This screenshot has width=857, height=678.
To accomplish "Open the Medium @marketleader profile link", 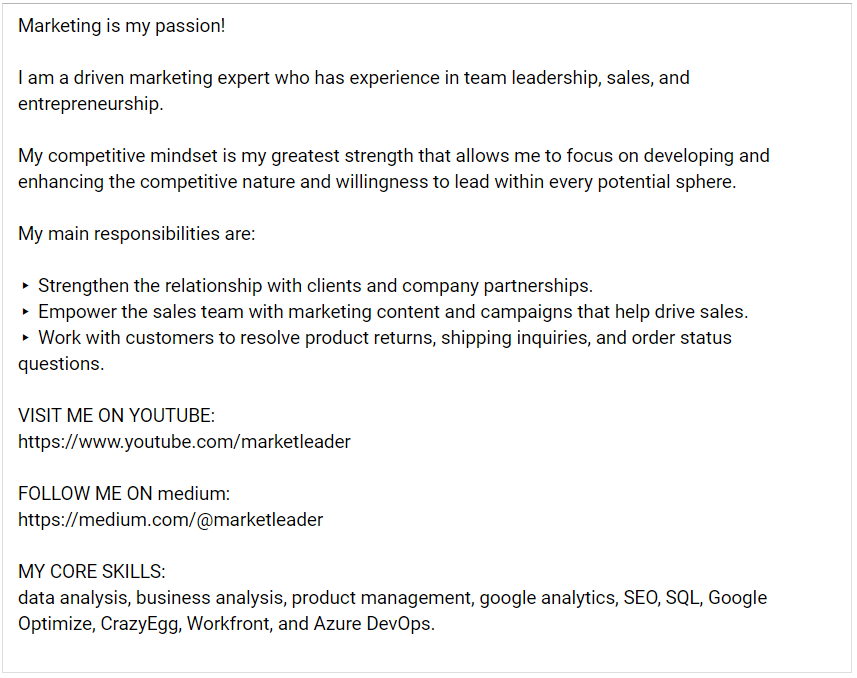I will [170, 519].
